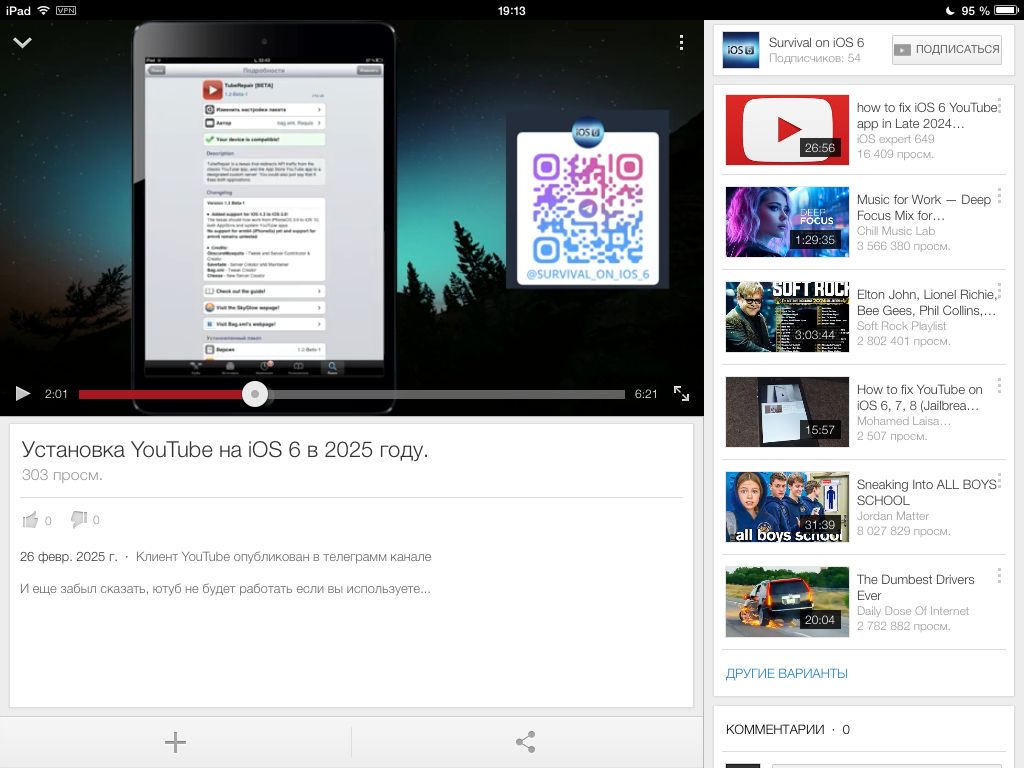Tap the Do Not Disturb moon icon
Image resolution: width=1024 pixels, height=768 pixels.
click(950, 10)
